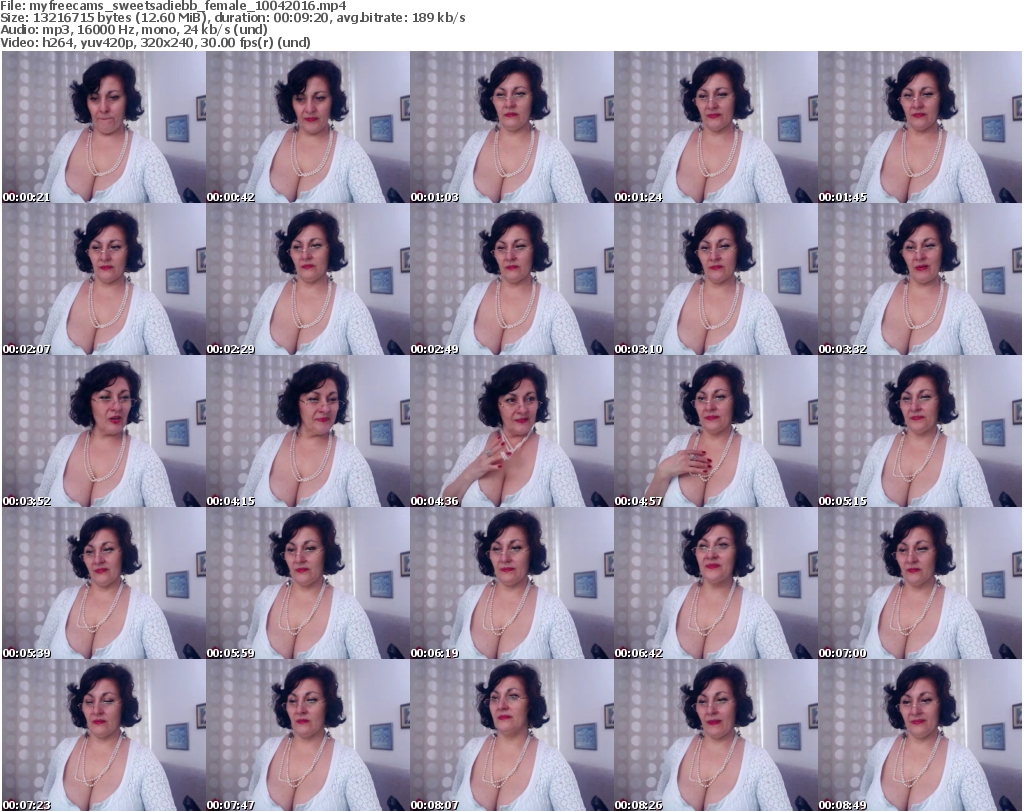Image resolution: width=1024 pixels, height=811 pixels.
Task: Click the thumbnail at timestamp 00:00:21
Action: (103, 128)
